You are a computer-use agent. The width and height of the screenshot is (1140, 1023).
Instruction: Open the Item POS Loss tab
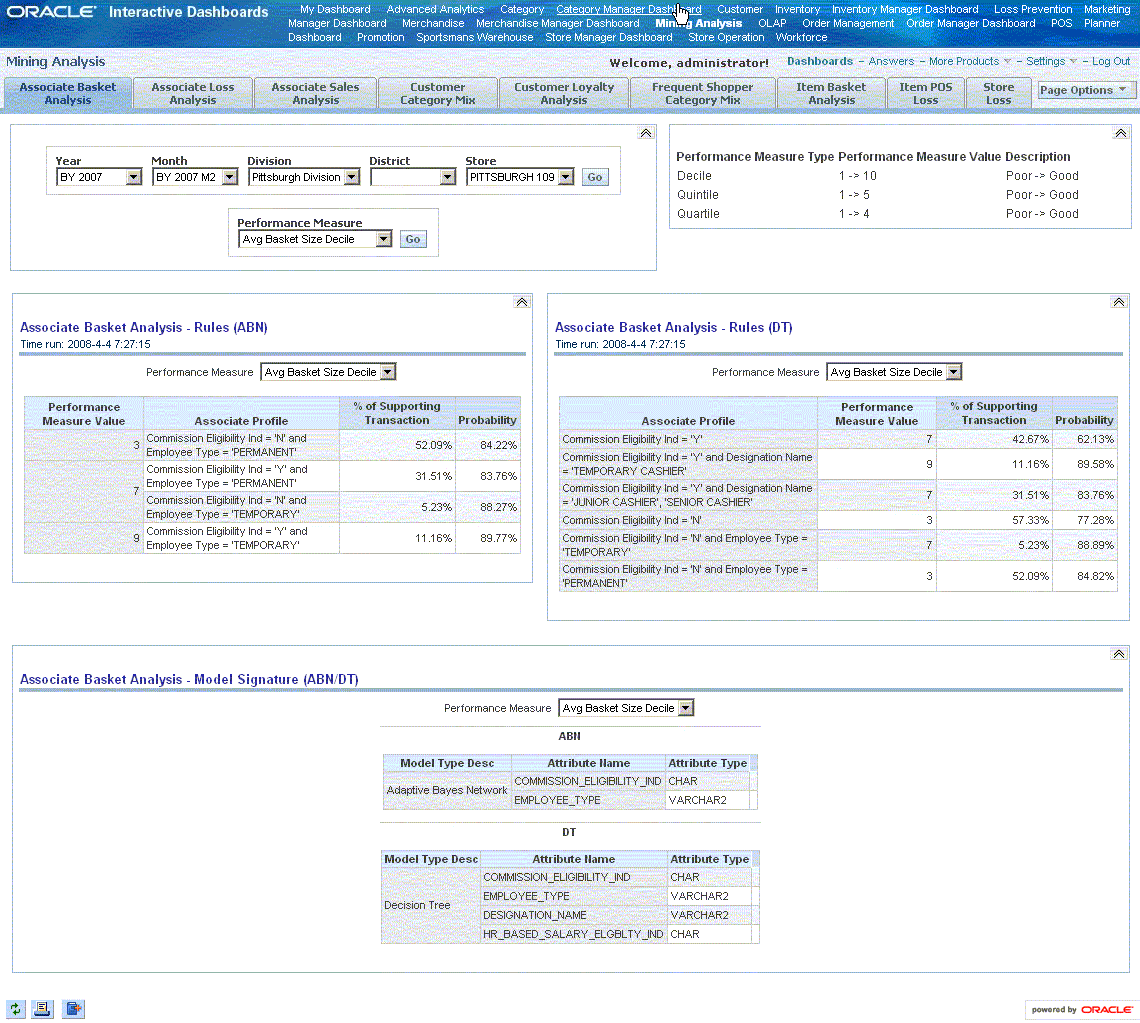coord(926,93)
